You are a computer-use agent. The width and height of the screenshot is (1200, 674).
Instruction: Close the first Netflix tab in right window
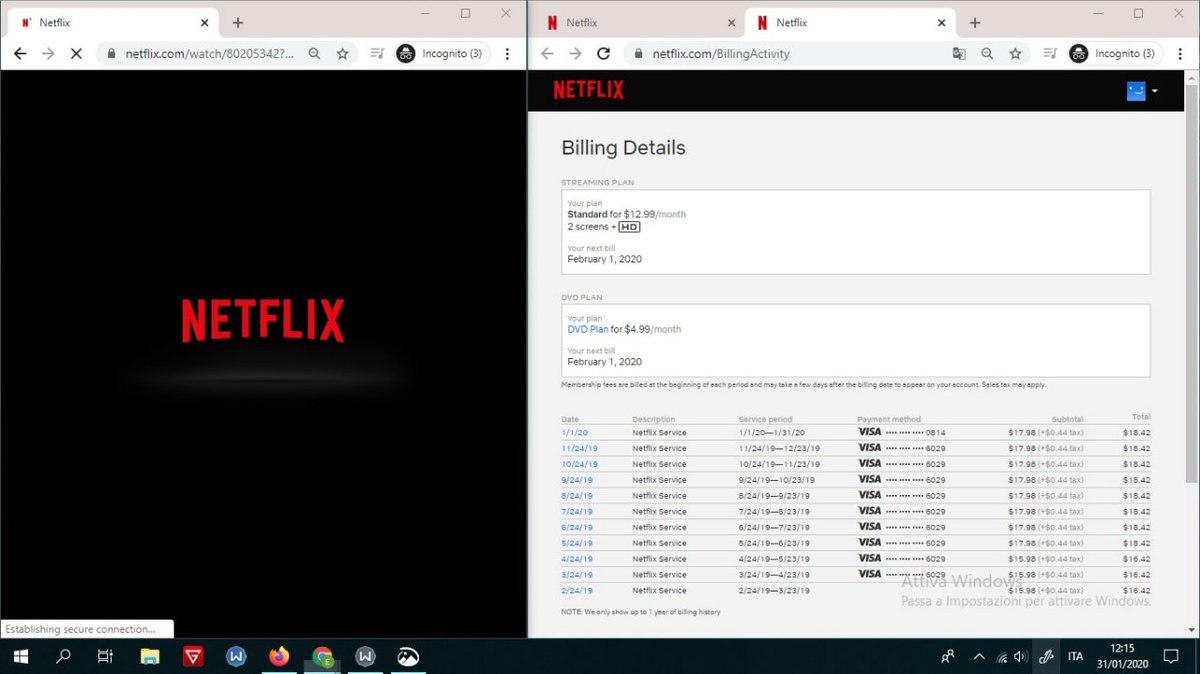coord(731,22)
